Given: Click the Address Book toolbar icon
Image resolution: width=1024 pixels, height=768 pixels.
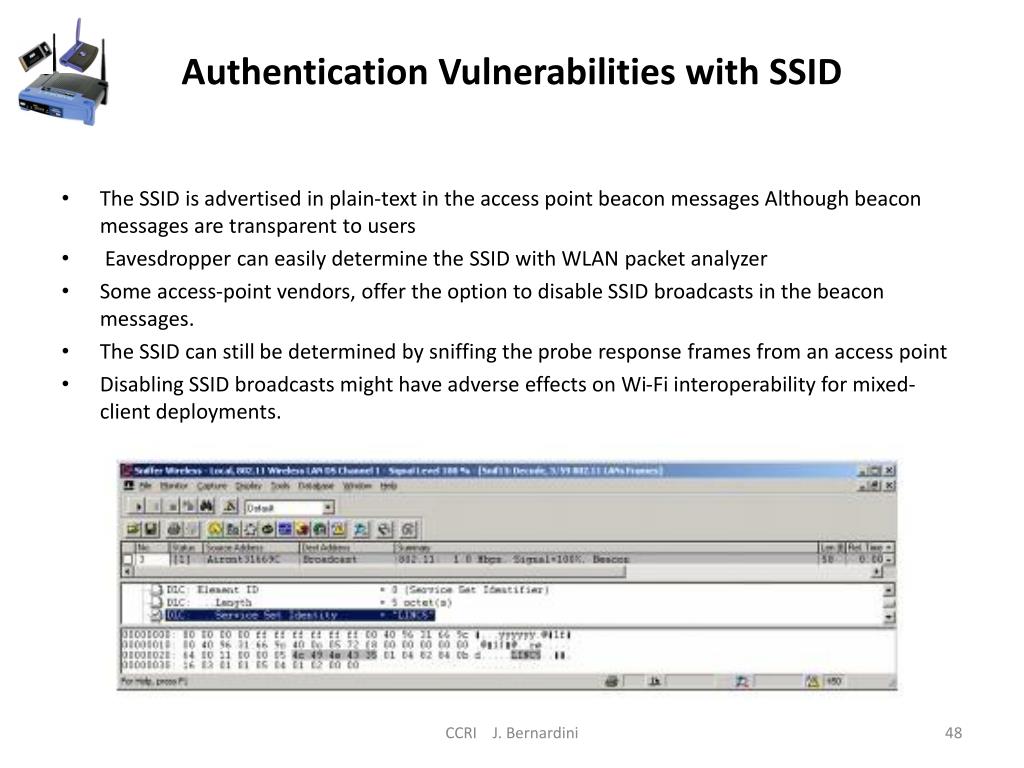Looking at the screenshot, I should (x=385, y=530).
